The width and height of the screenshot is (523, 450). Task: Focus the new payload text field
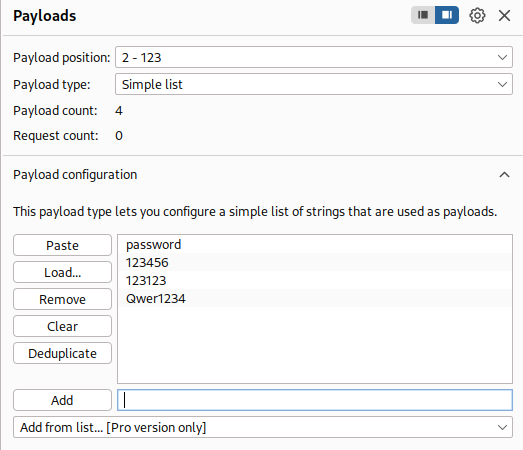tap(315, 400)
